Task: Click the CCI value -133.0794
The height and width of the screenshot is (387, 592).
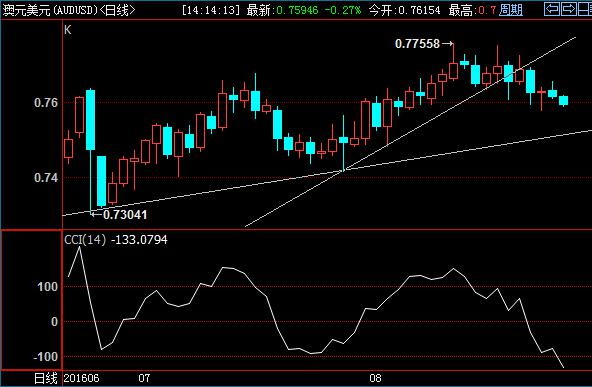Action: (x=139, y=239)
